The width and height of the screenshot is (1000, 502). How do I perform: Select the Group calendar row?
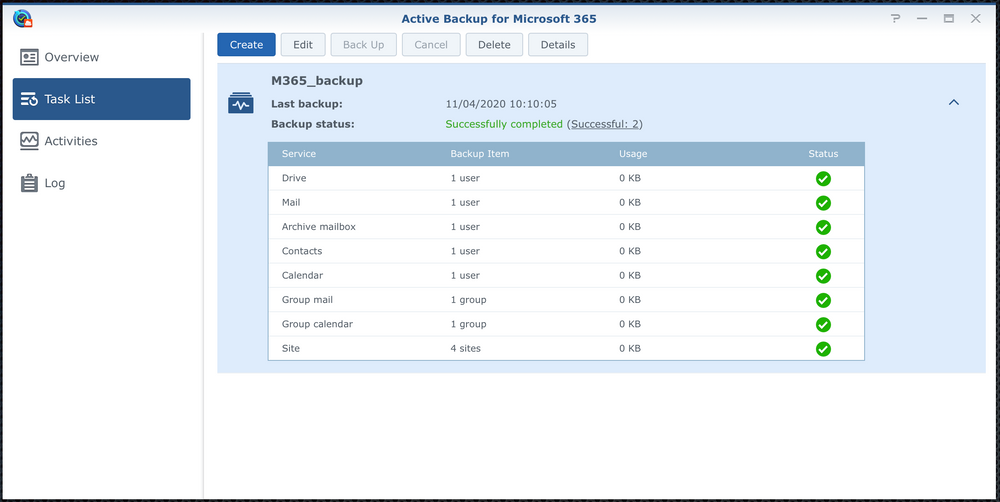click(566, 324)
